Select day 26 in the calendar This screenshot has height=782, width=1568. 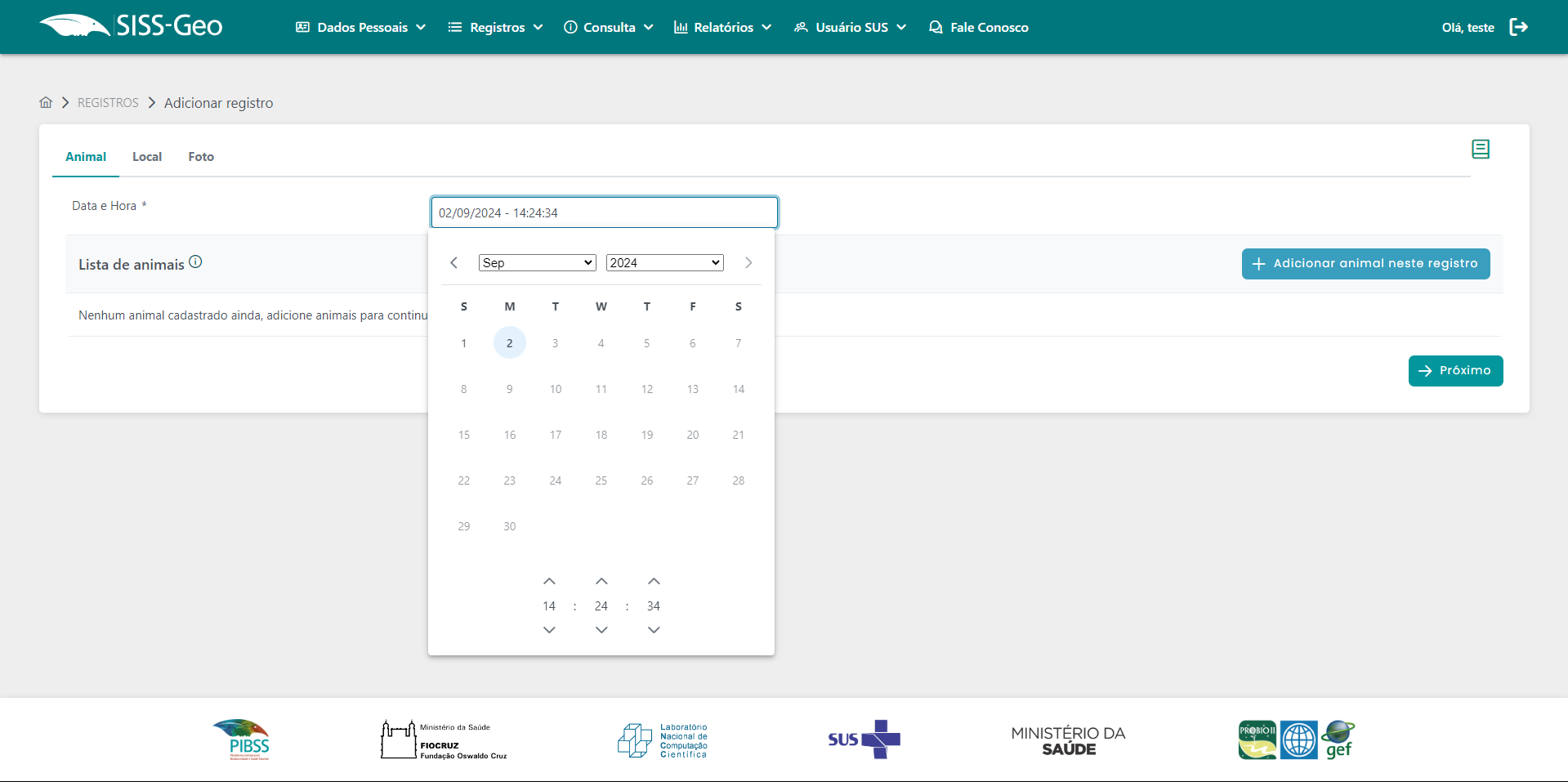pyautogui.click(x=647, y=480)
